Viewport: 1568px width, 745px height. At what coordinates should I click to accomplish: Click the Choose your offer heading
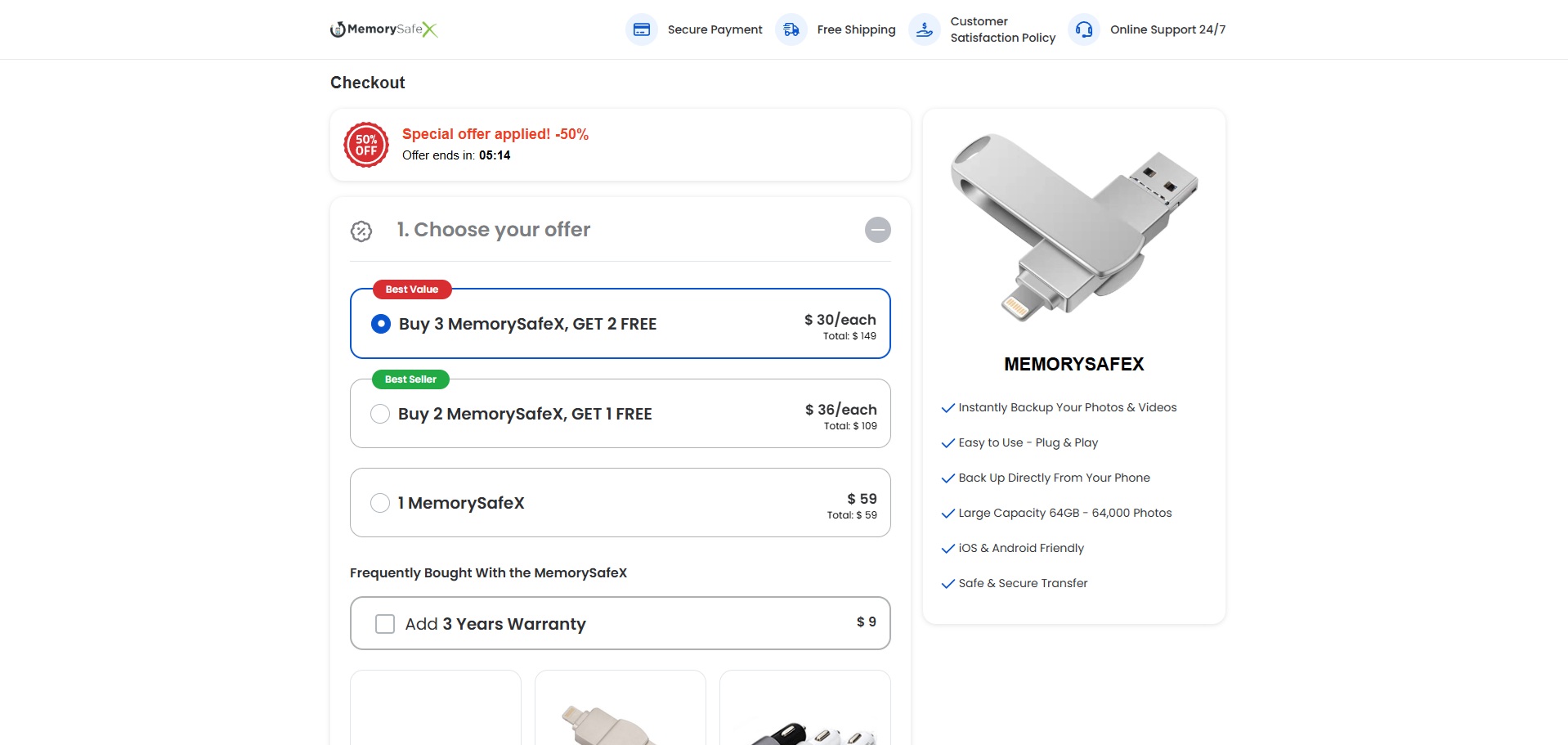494,230
